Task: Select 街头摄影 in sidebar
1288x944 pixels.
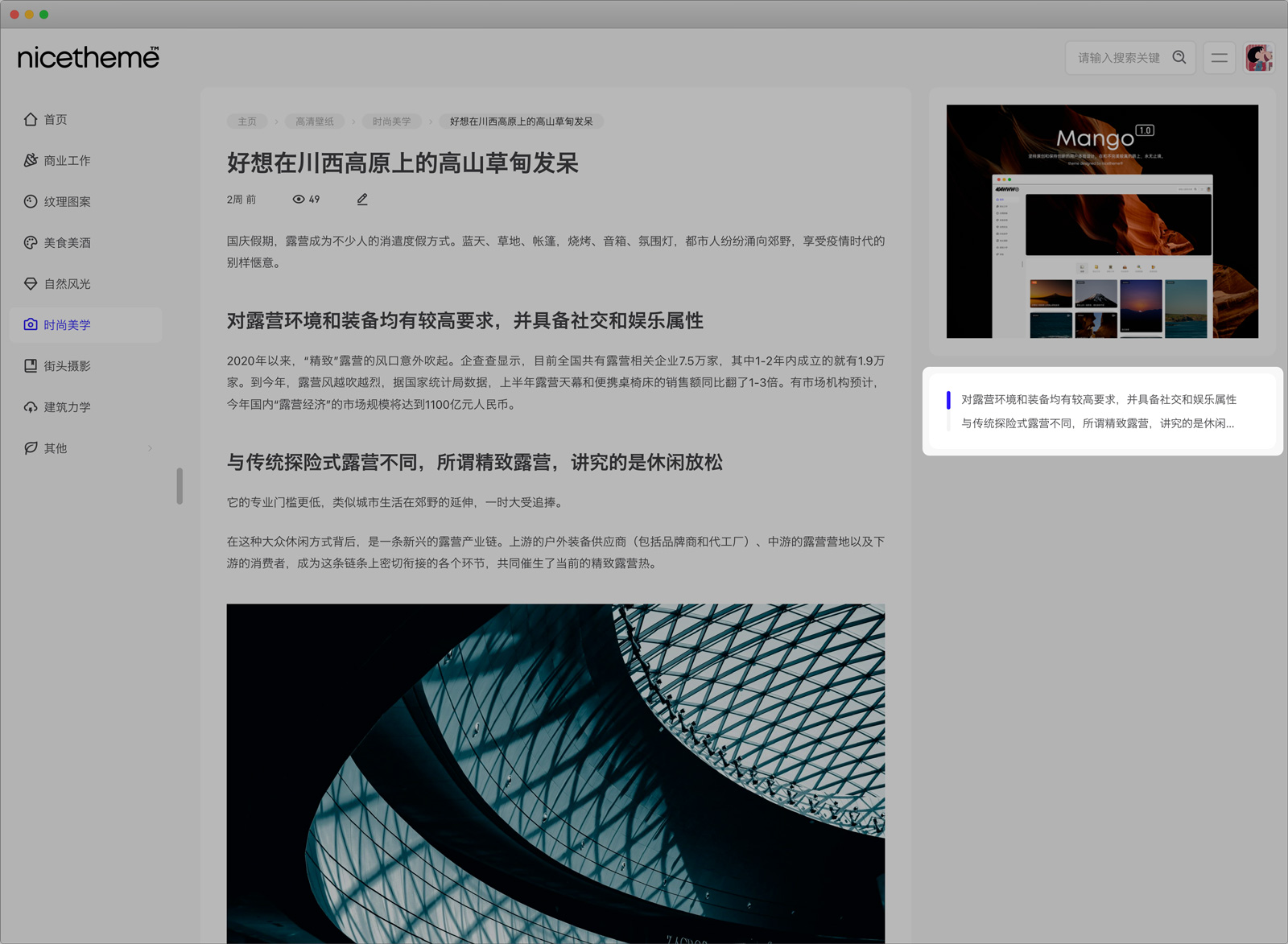Action: [86, 365]
